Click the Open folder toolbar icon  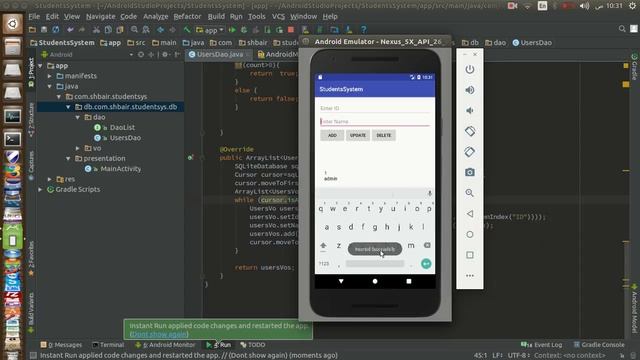click(x=32, y=30)
